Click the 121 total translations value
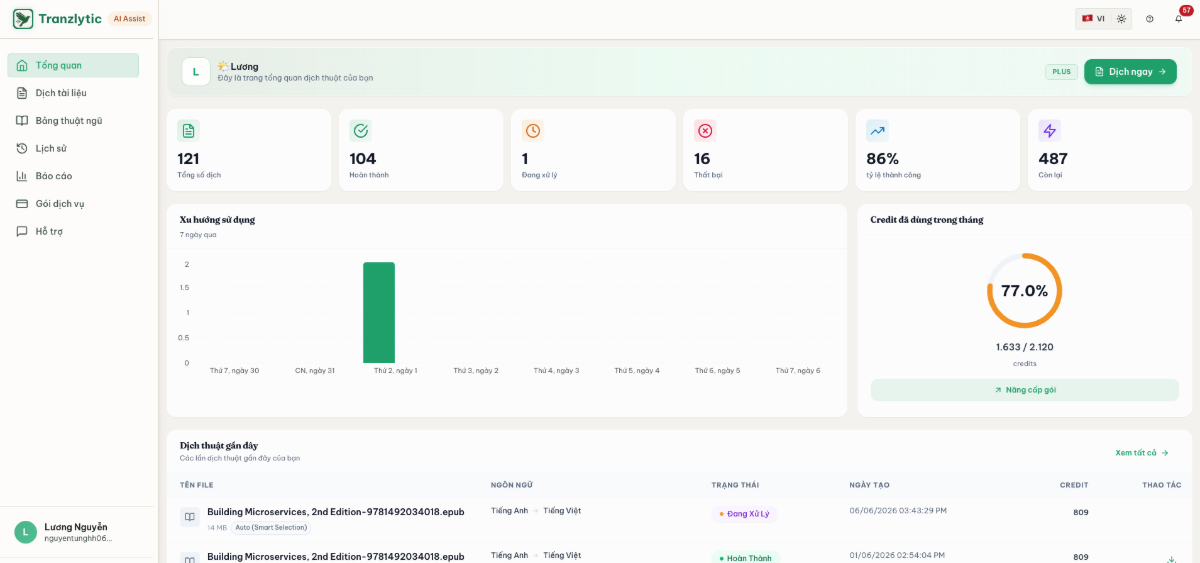Screen dimensions: 1200x563 coord(188,158)
